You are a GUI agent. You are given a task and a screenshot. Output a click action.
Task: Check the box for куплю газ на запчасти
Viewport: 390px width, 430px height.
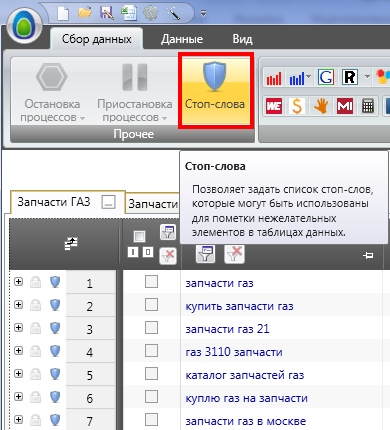pos(151,397)
